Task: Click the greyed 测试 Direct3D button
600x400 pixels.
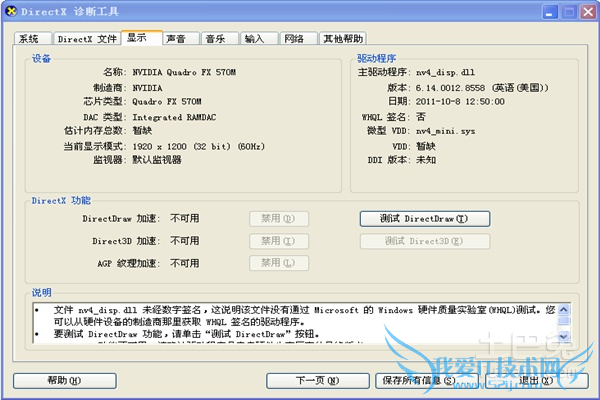Action: click(425, 241)
